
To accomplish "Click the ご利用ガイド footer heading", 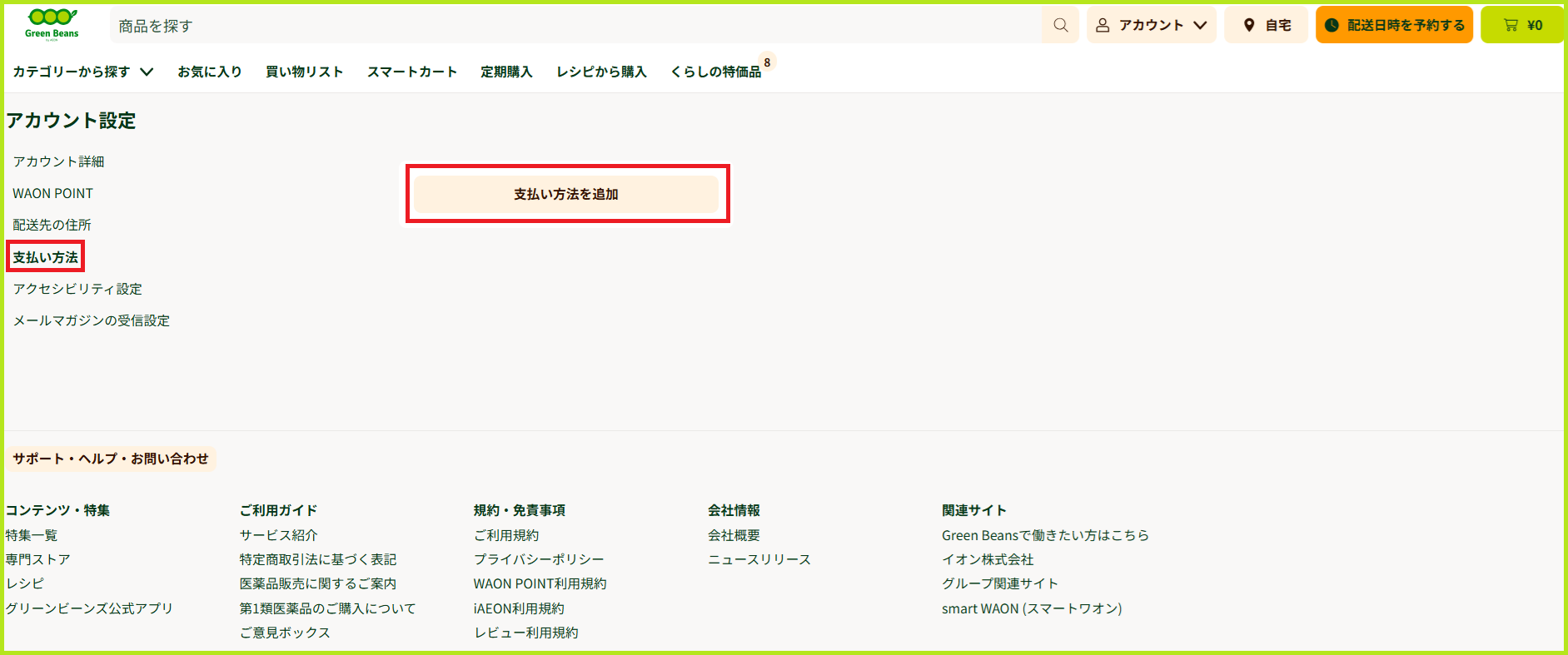I will [x=278, y=510].
